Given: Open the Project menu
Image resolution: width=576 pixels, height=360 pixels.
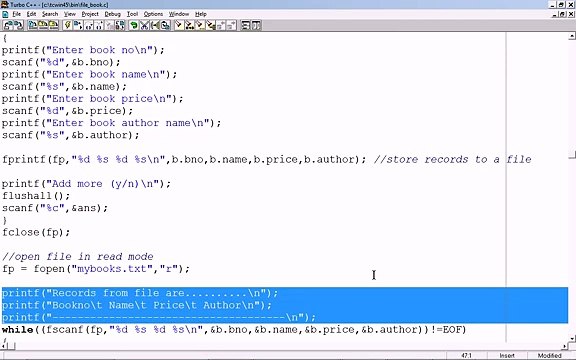Looking at the screenshot, I should (x=90, y=14).
